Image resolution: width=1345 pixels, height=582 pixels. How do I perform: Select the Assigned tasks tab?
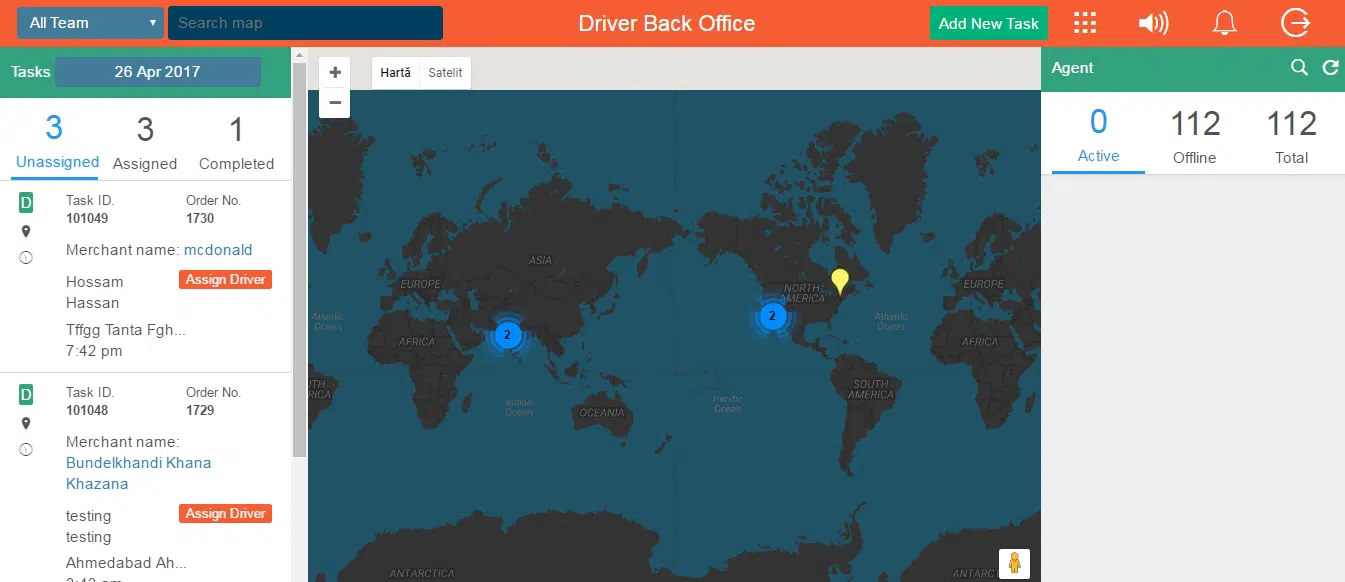click(x=145, y=143)
